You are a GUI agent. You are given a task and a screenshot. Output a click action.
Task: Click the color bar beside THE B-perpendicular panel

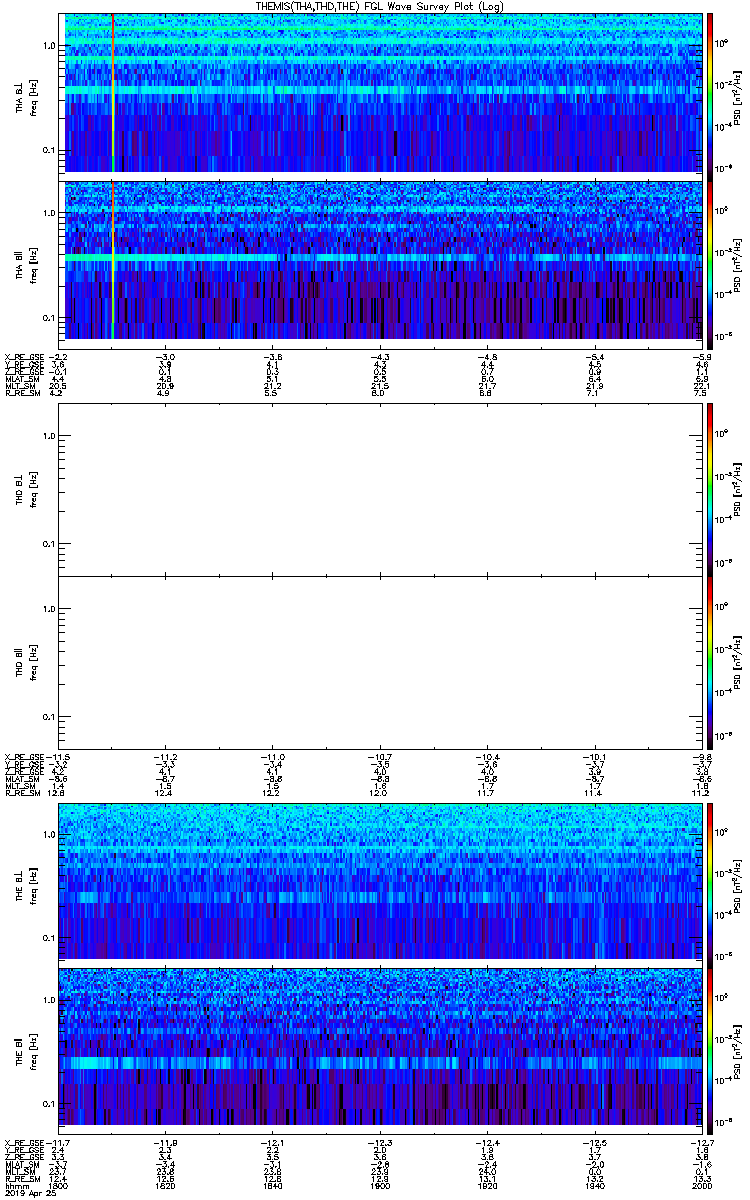pyautogui.click(x=710, y=881)
